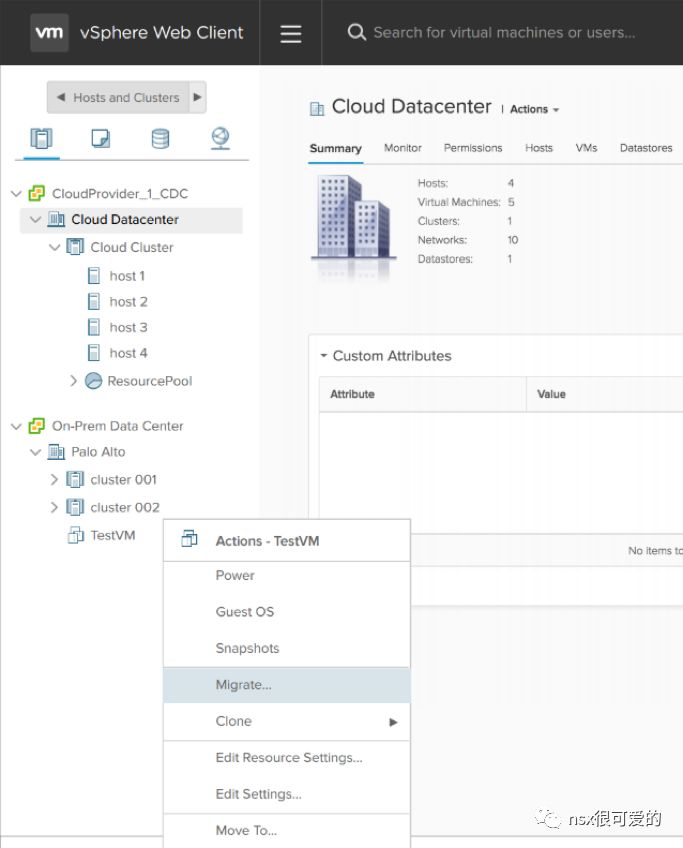Select Migrate... in the context menu

(x=287, y=685)
